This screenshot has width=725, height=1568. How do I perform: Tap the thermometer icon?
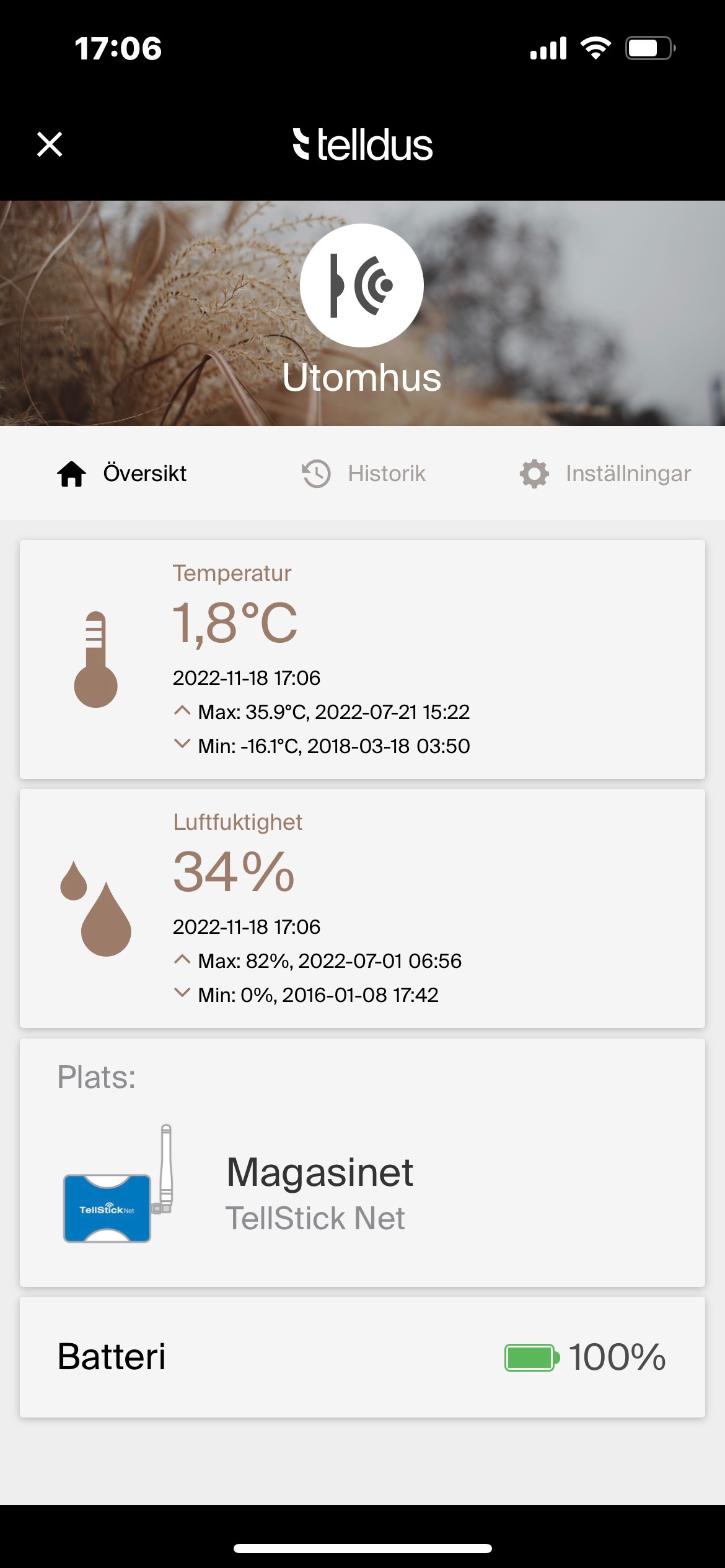point(95,660)
